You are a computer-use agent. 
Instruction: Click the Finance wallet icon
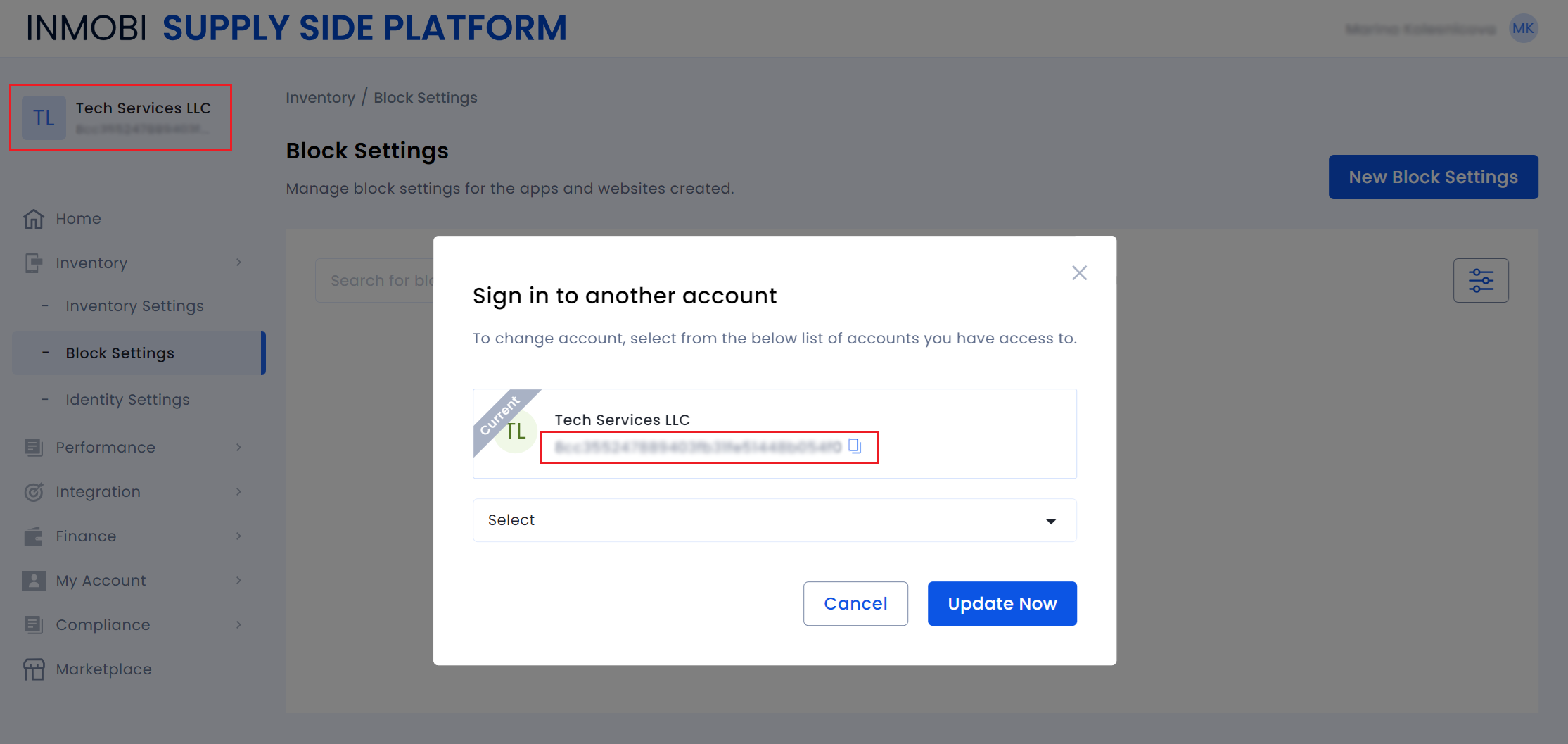click(x=34, y=536)
